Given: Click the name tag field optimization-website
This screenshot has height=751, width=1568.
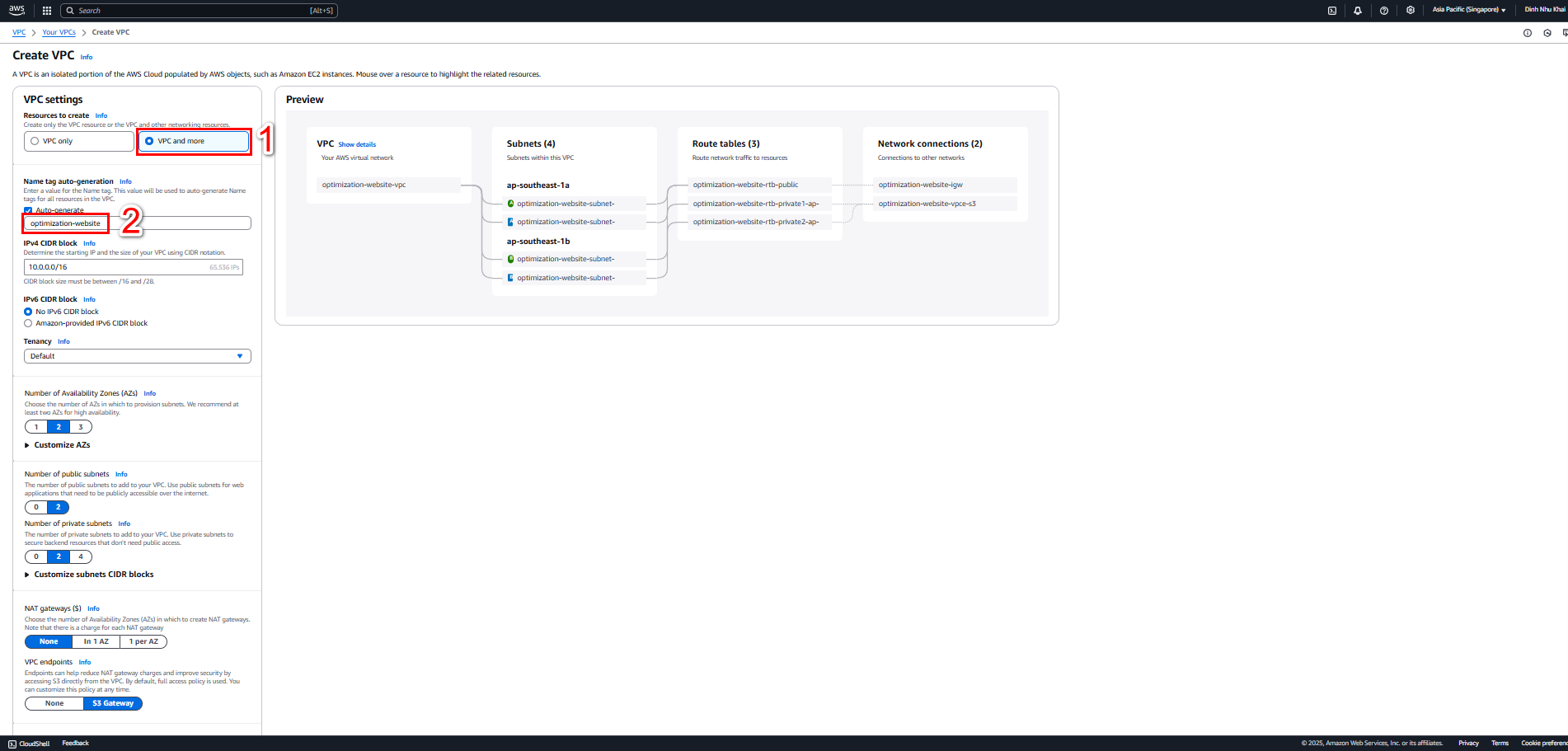Looking at the screenshot, I should pos(138,223).
